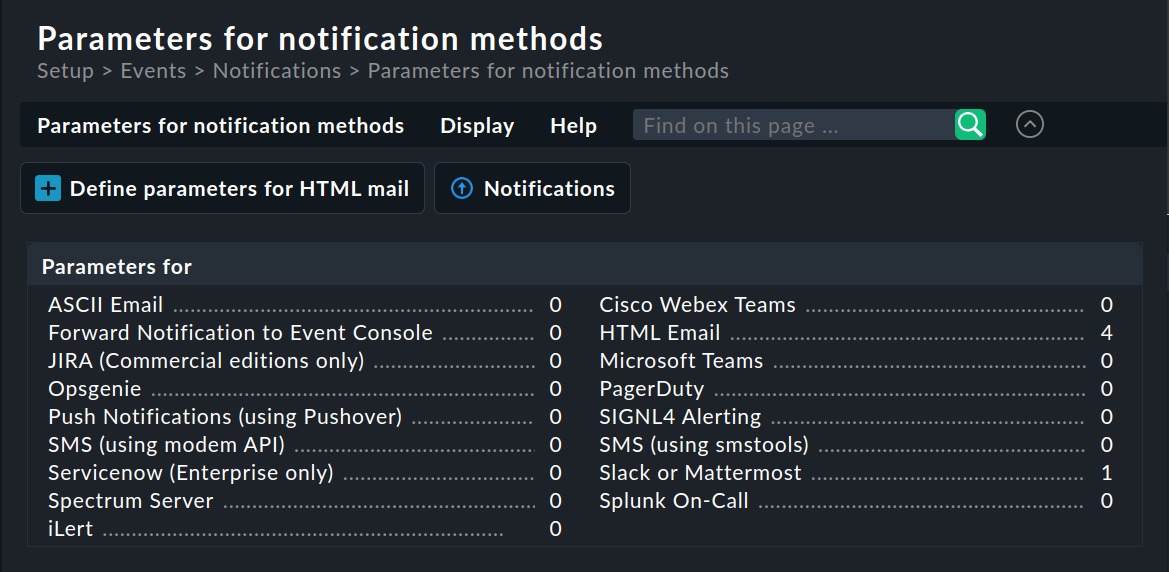Viewport: 1169px width, 572px height.
Task: Open Events in the breadcrumb
Action: click(154, 71)
